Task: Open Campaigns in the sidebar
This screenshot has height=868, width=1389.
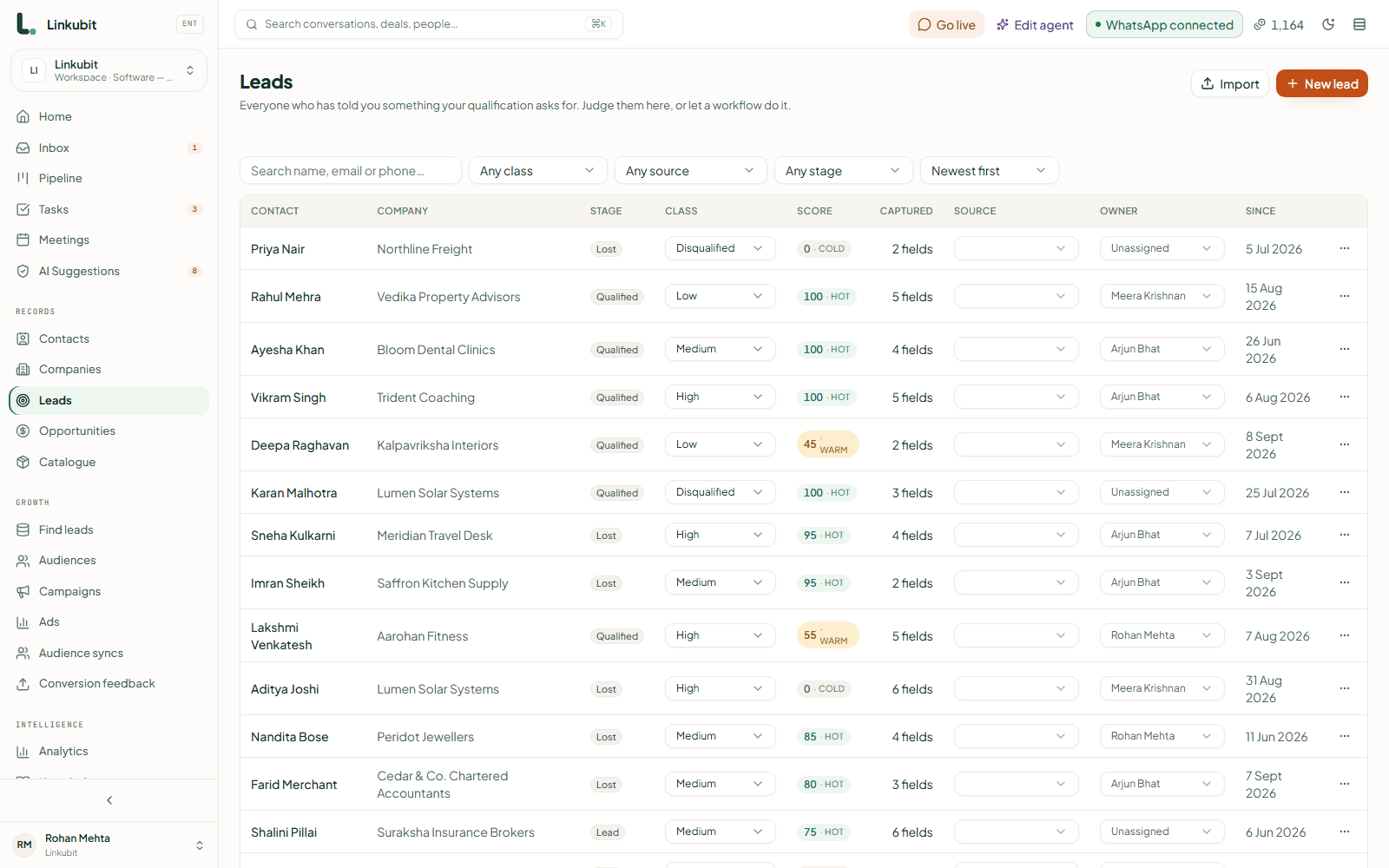Action: [x=109, y=591]
